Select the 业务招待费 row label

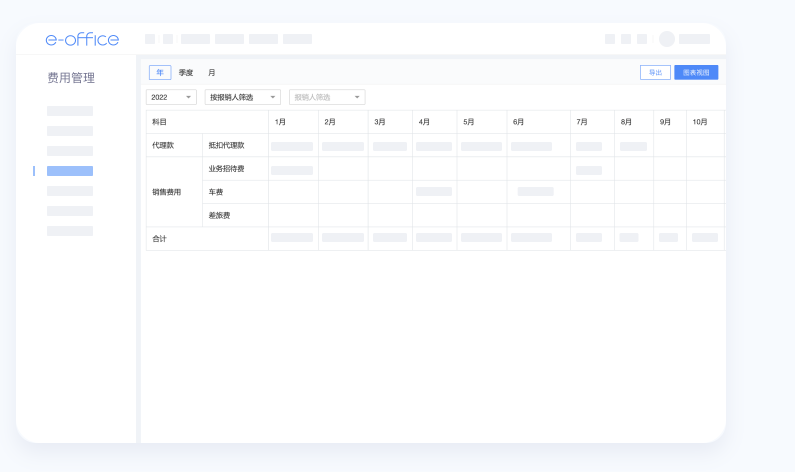[x=226, y=169]
